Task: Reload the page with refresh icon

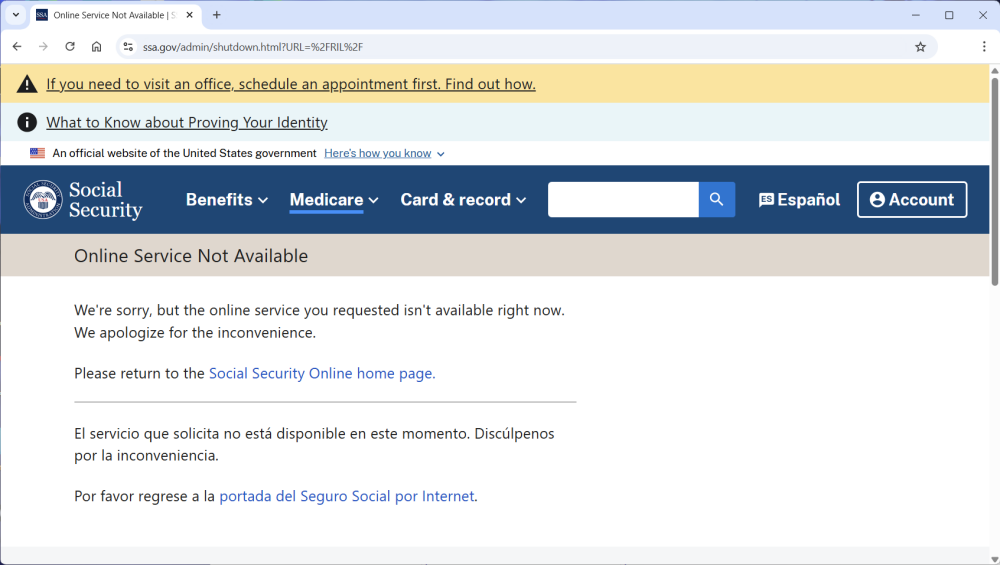Action: [70, 47]
